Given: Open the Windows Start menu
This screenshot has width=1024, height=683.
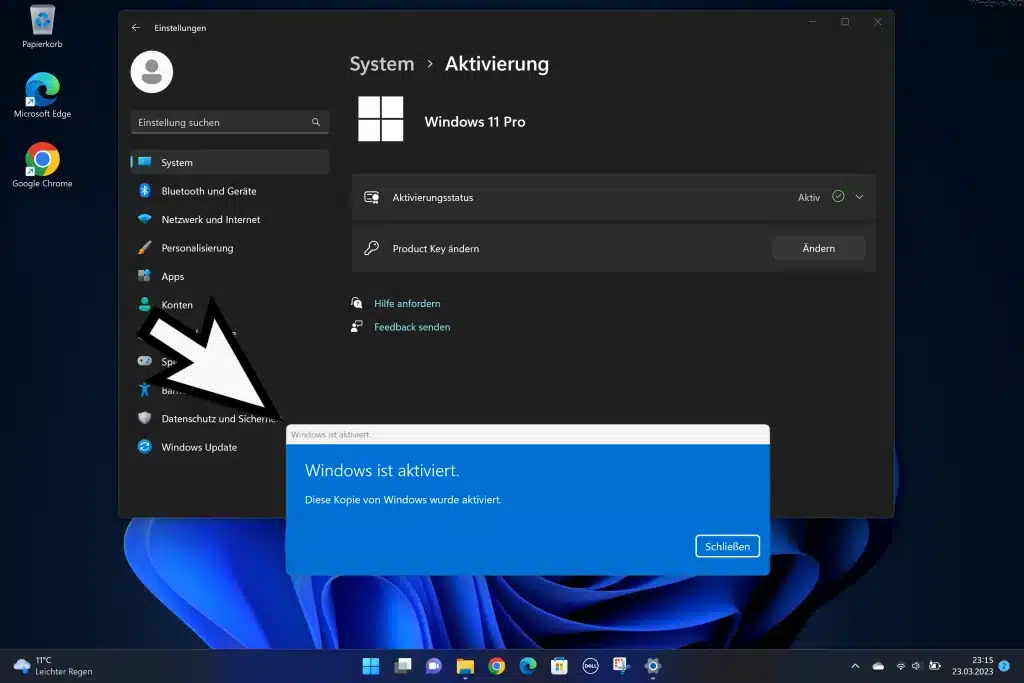Looking at the screenshot, I should coord(371,666).
